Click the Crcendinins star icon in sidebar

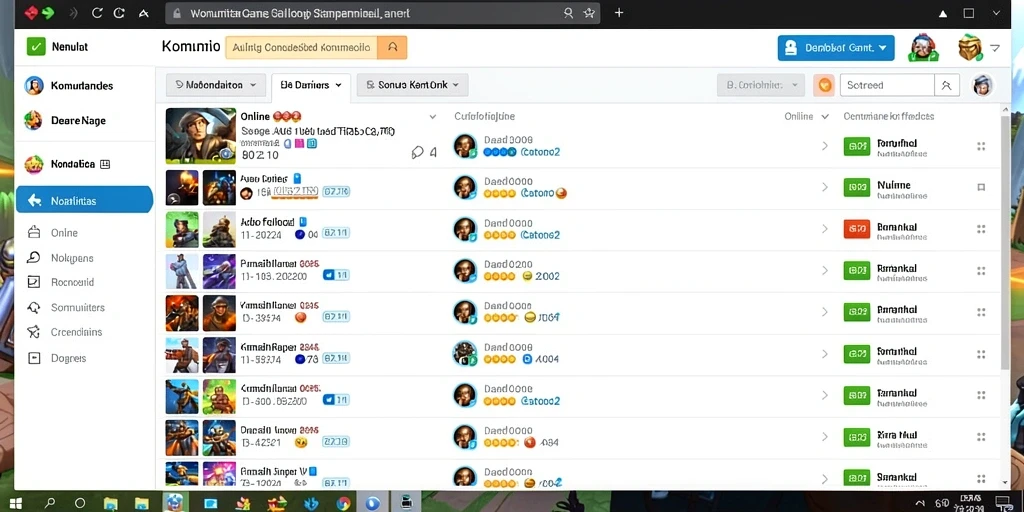click(x=33, y=332)
